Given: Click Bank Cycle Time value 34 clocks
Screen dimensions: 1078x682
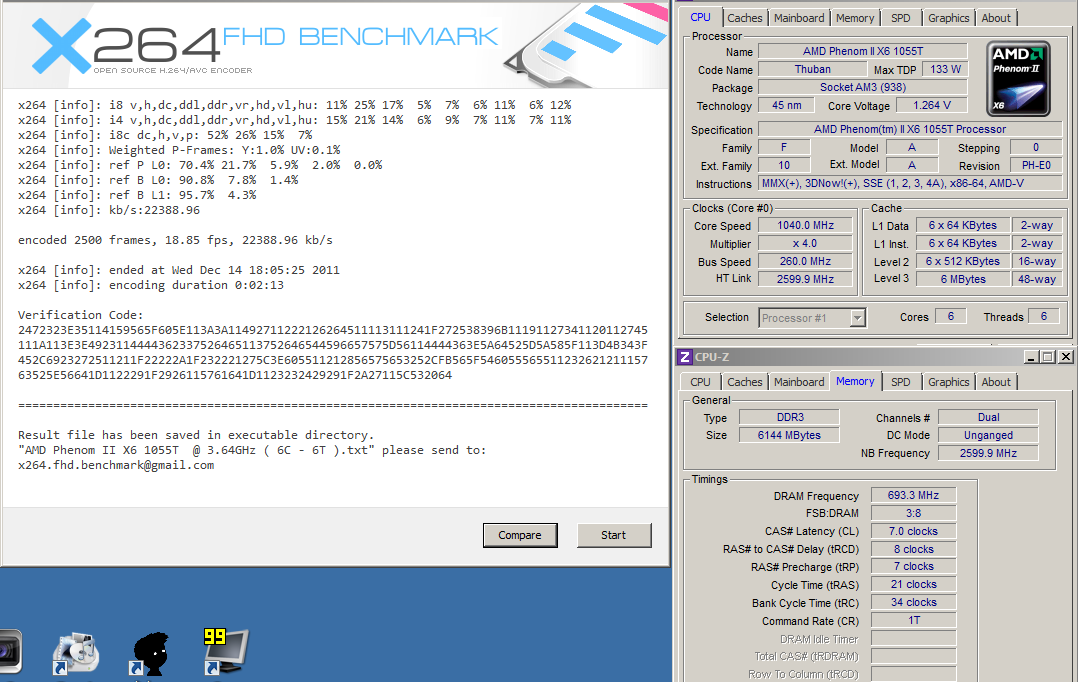Looking at the screenshot, I should 913,602.
